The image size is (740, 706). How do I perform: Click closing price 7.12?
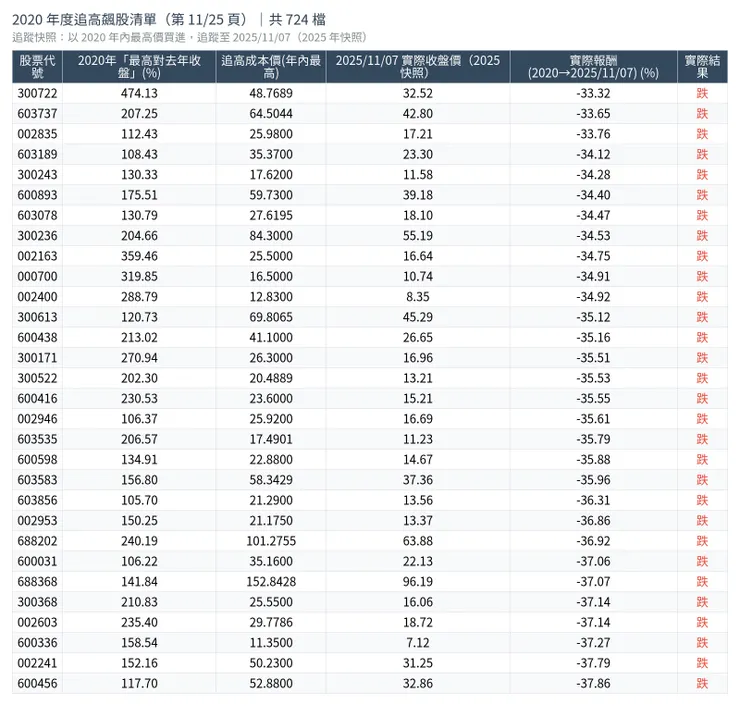pyautogui.click(x=418, y=642)
